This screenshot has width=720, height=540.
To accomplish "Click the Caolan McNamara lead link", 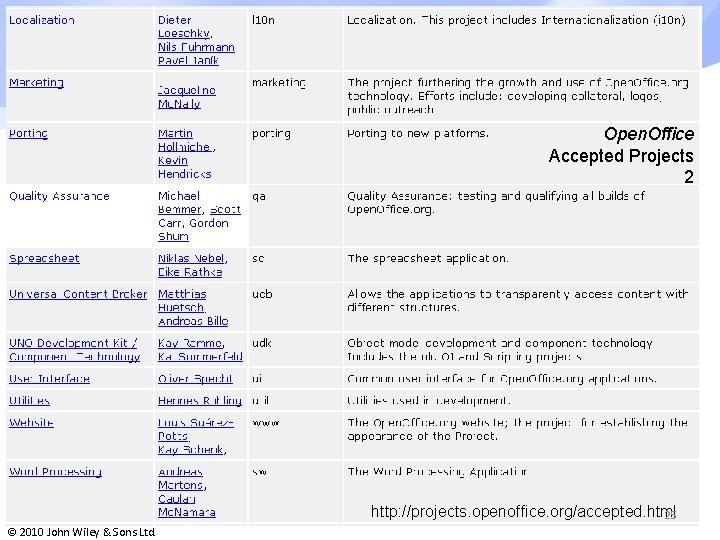I will [186, 506].
